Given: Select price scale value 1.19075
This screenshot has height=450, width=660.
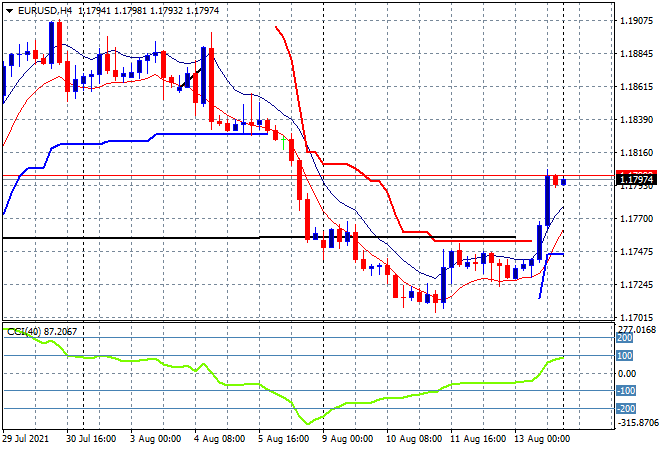Looking at the screenshot, I should click(637, 21).
